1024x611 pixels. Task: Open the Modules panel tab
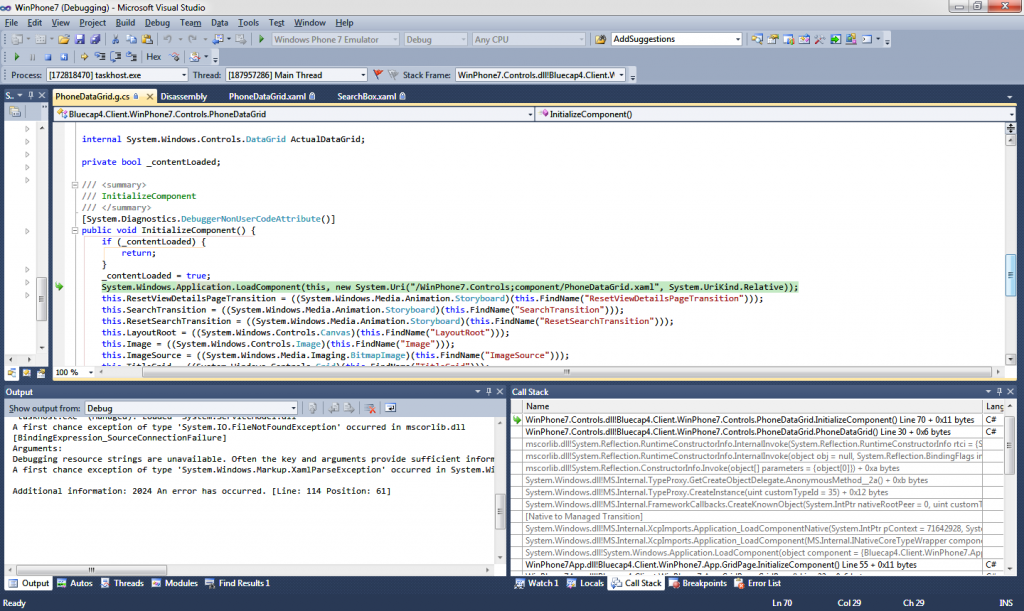coord(174,584)
